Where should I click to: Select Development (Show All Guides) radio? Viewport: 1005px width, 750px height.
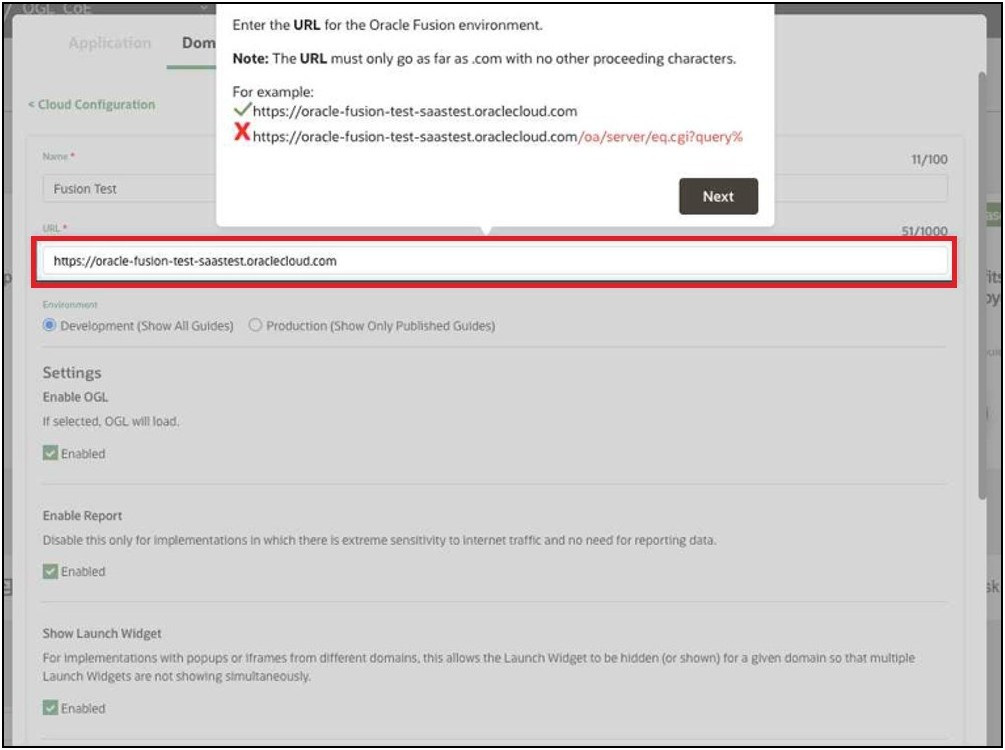[49, 325]
